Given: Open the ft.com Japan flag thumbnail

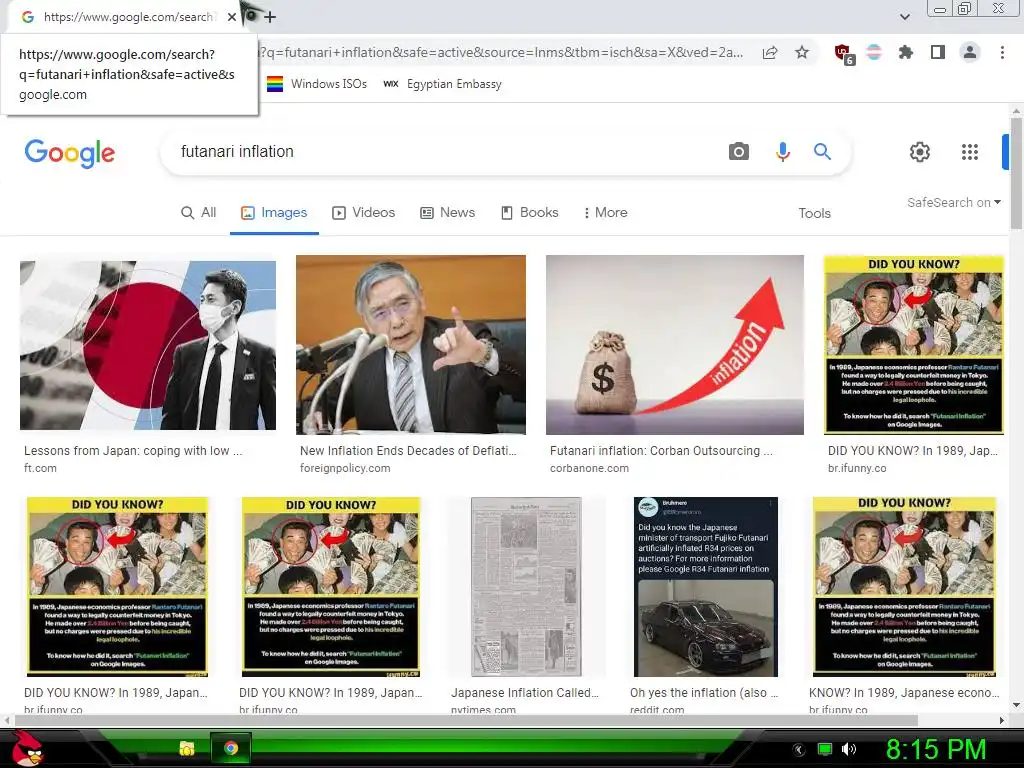Looking at the screenshot, I should click(x=148, y=345).
